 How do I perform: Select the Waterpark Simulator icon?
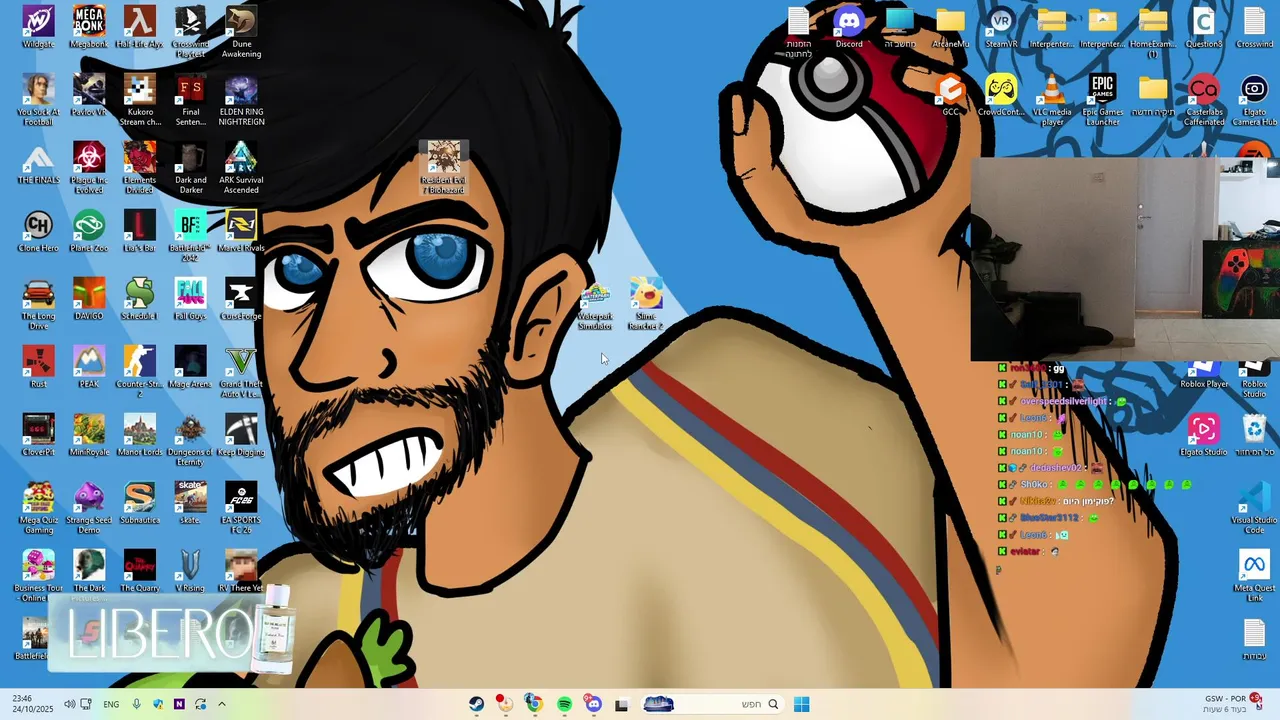click(595, 305)
